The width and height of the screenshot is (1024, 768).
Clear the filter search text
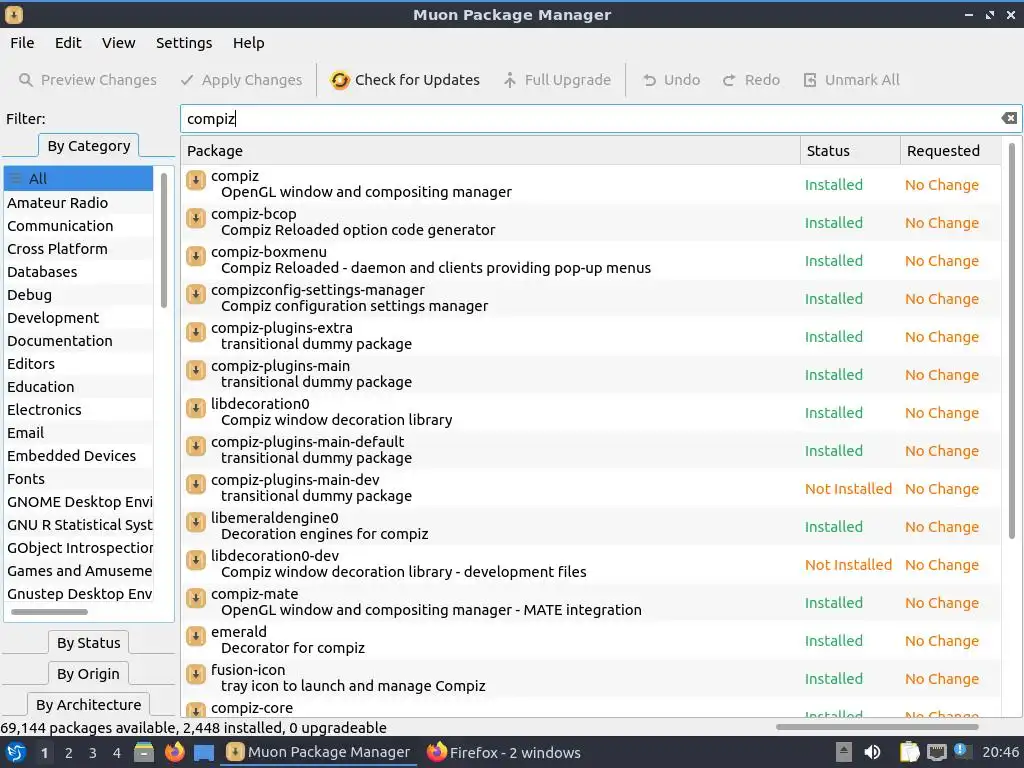point(1009,118)
